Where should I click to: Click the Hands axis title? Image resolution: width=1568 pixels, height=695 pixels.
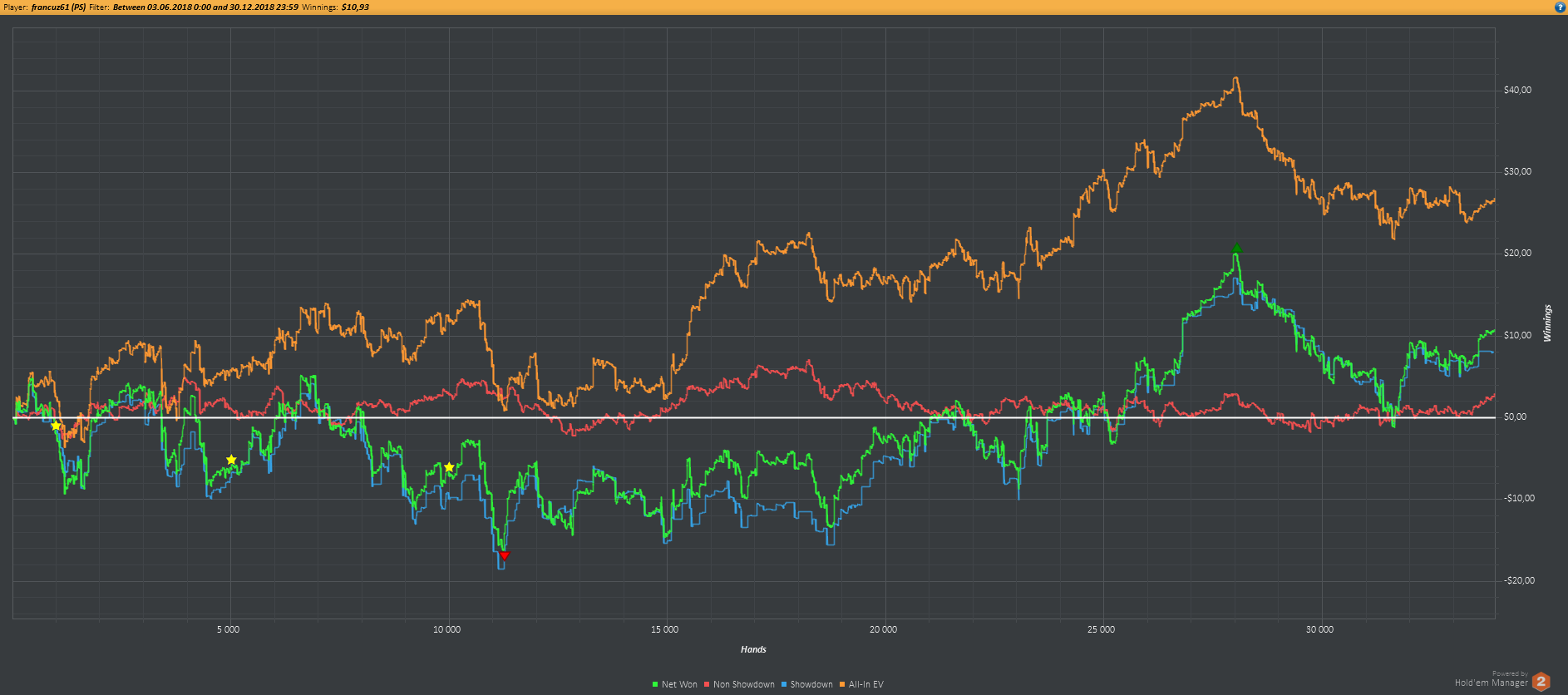point(753,649)
